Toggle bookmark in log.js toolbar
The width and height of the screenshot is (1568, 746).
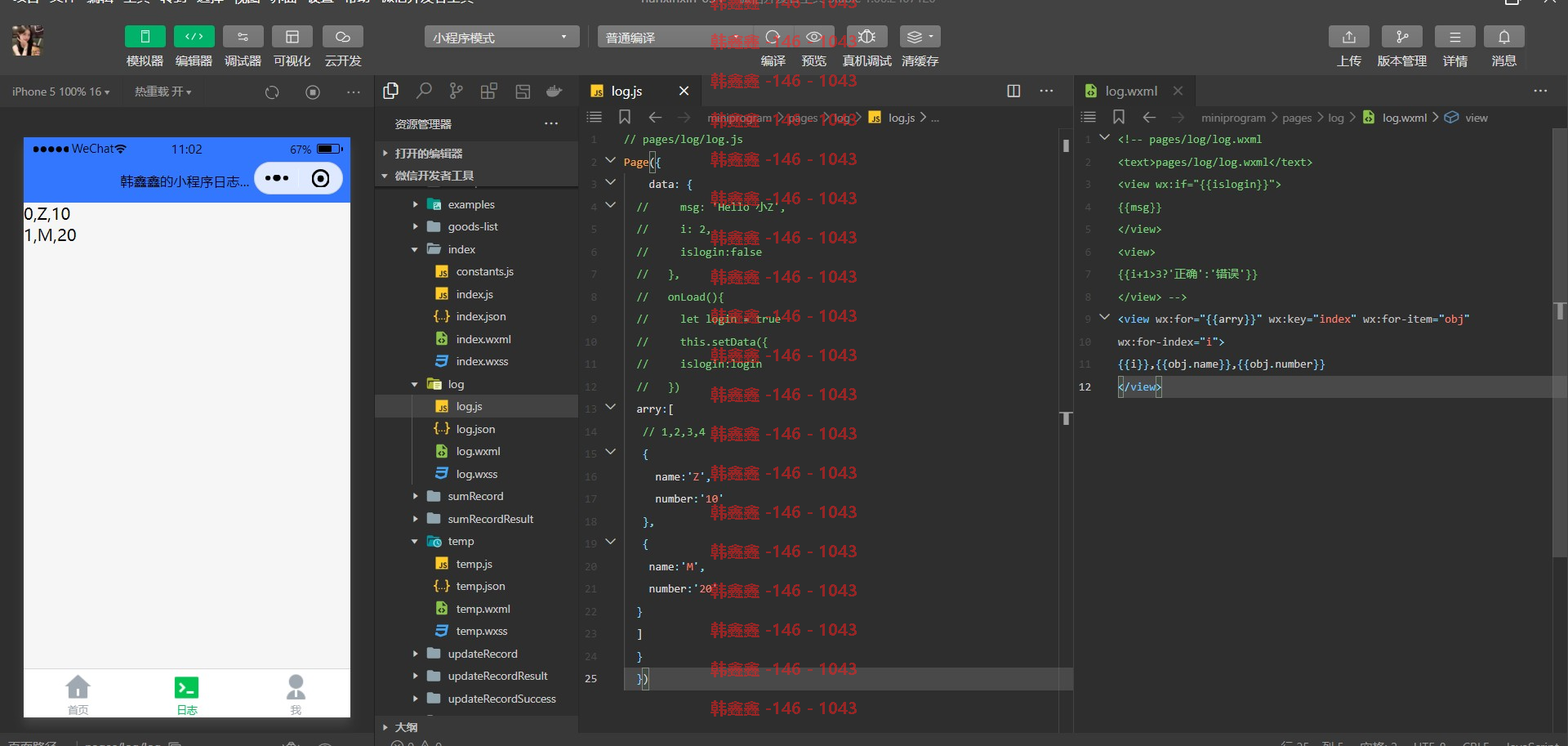coord(625,118)
